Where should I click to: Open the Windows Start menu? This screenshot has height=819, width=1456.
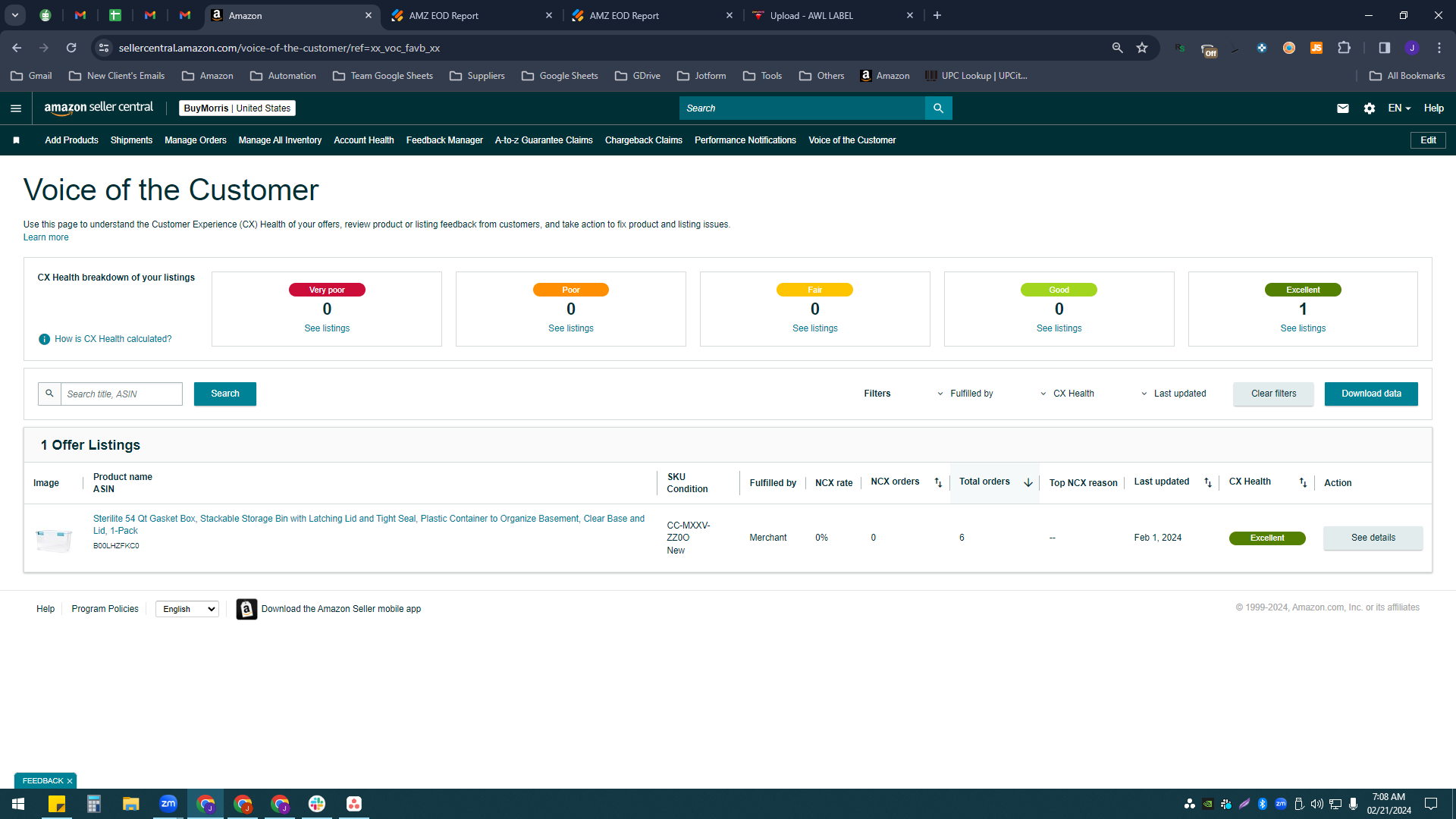coord(18,804)
